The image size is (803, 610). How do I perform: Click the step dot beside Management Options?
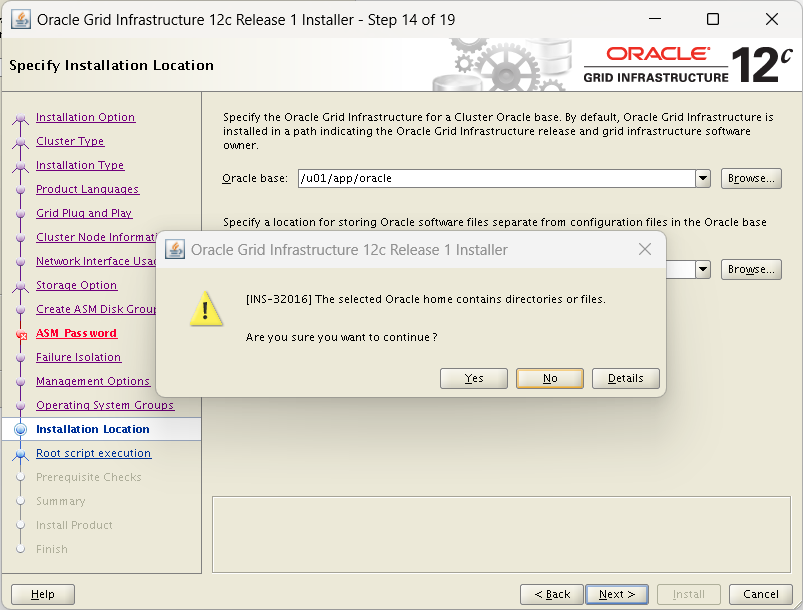pyautogui.click(x=20, y=382)
